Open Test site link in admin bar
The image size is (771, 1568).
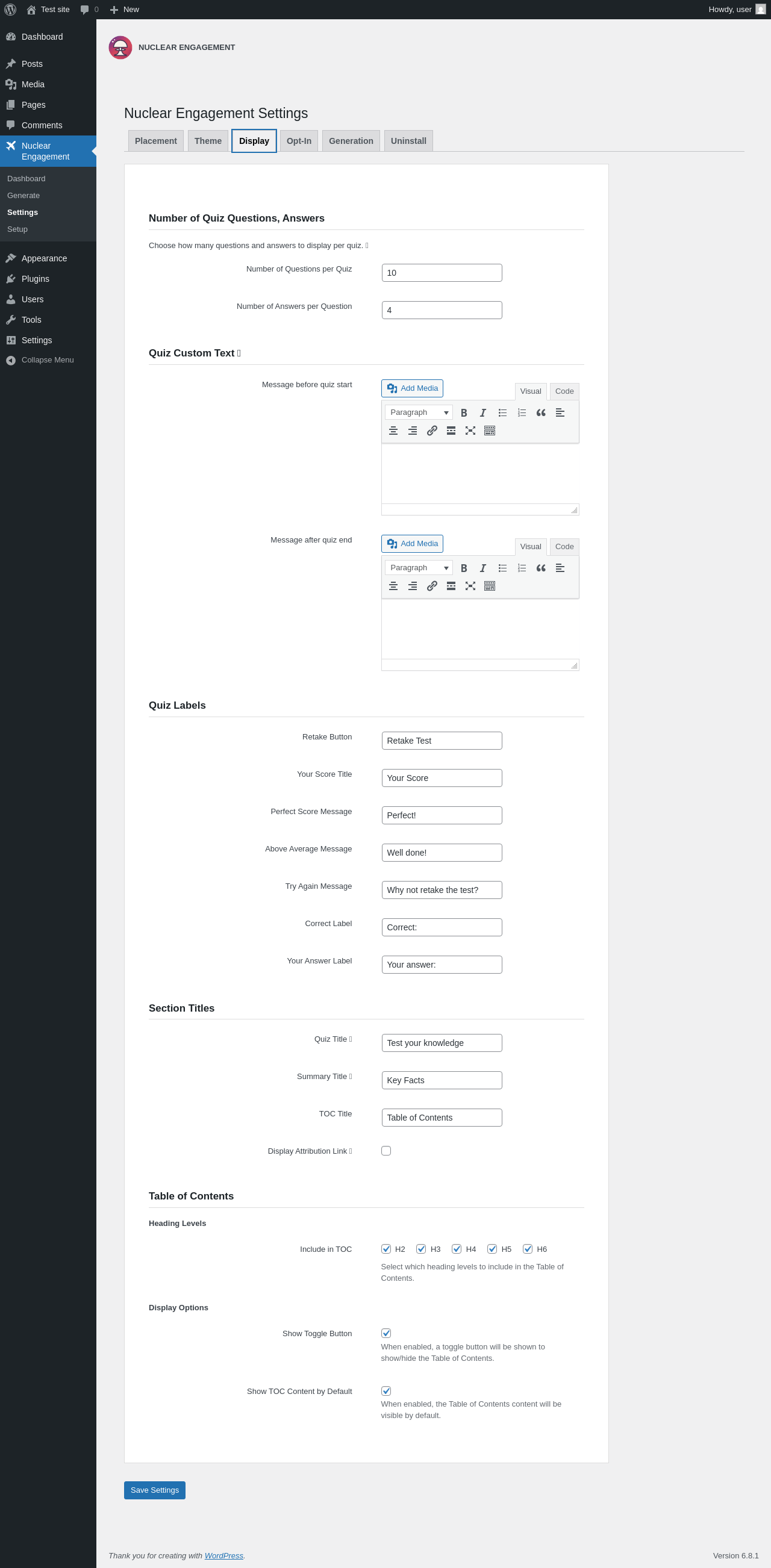click(x=48, y=10)
